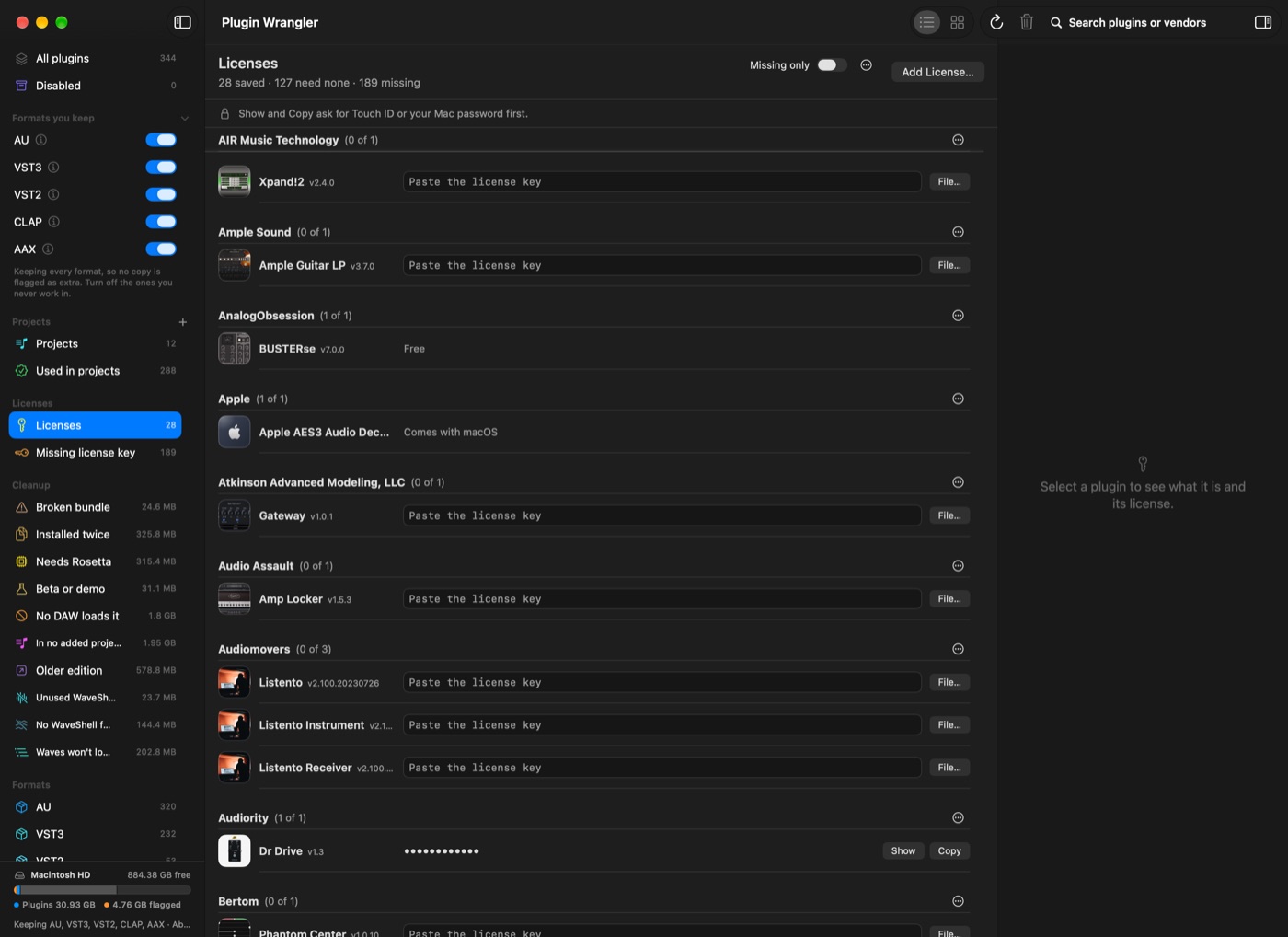Image resolution: width=1288 pixels, height=937 pixels.
Task: Toggle the left sidebar panel icon
Action: (x=182, y=22)
